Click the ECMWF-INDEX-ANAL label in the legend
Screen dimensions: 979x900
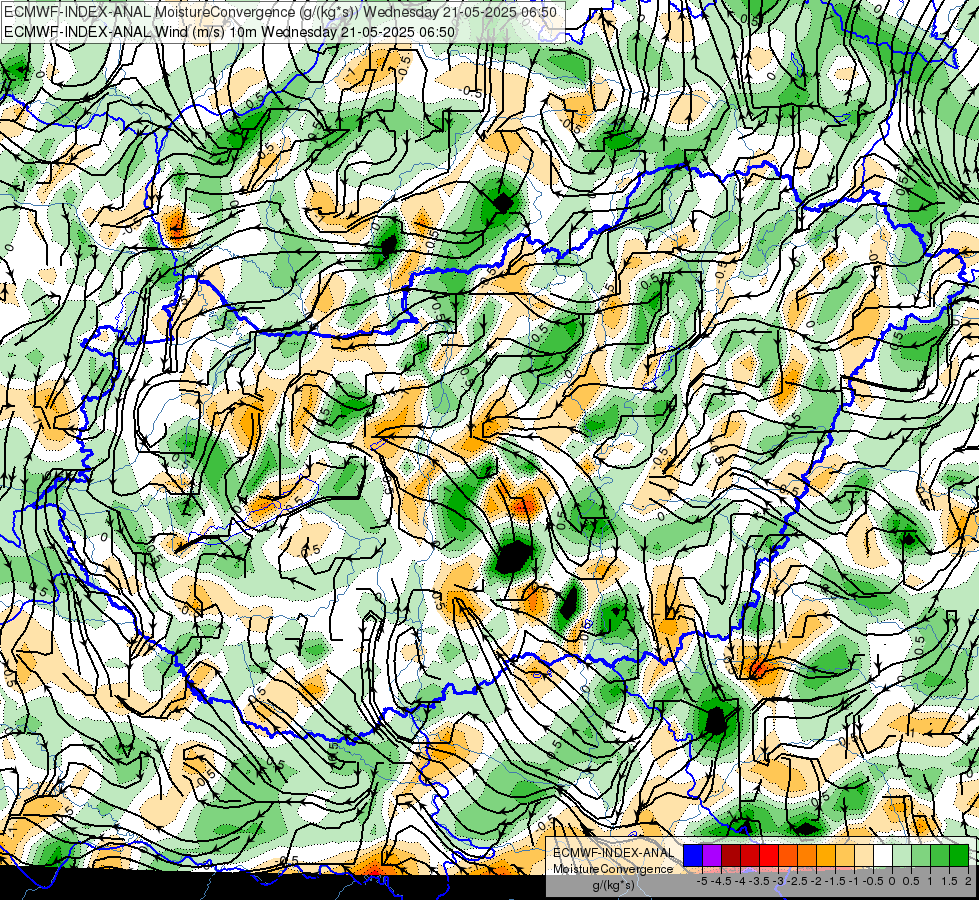(614, 853)
